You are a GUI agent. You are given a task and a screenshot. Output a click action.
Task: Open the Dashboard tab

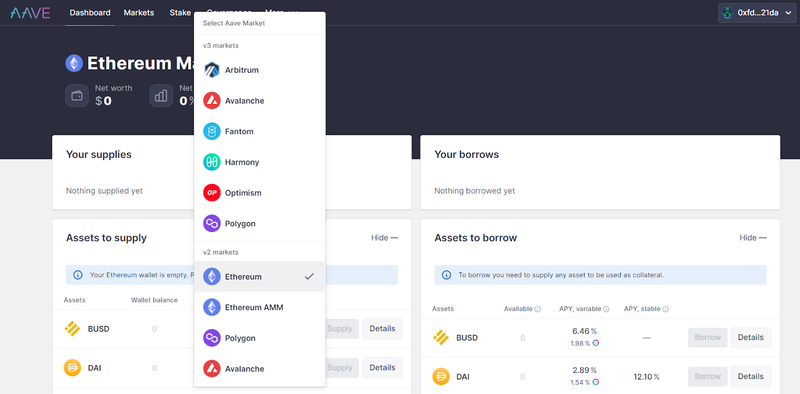[x=90, y=13]
